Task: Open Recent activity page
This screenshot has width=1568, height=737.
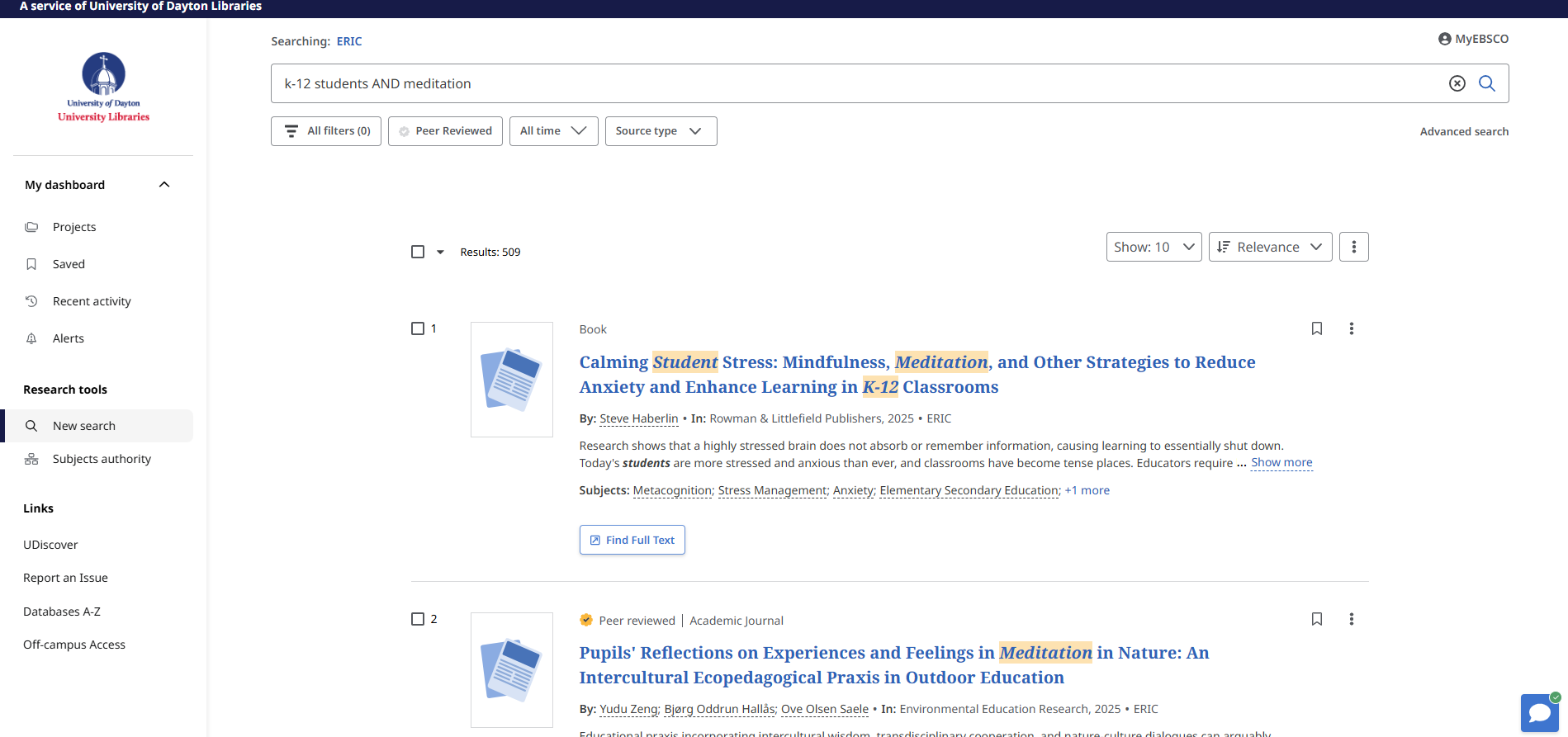Action: [92, 301]
